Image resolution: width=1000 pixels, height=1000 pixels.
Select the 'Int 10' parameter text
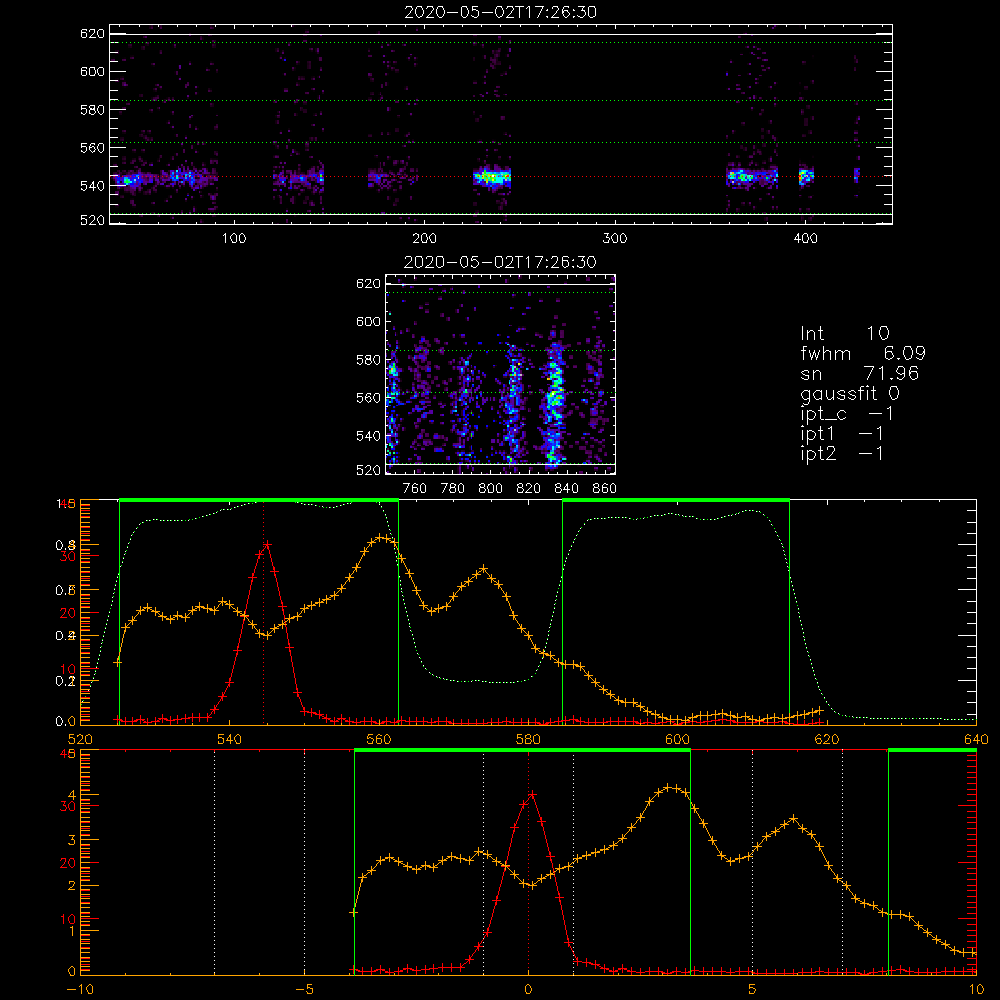[x=844, y=333]
